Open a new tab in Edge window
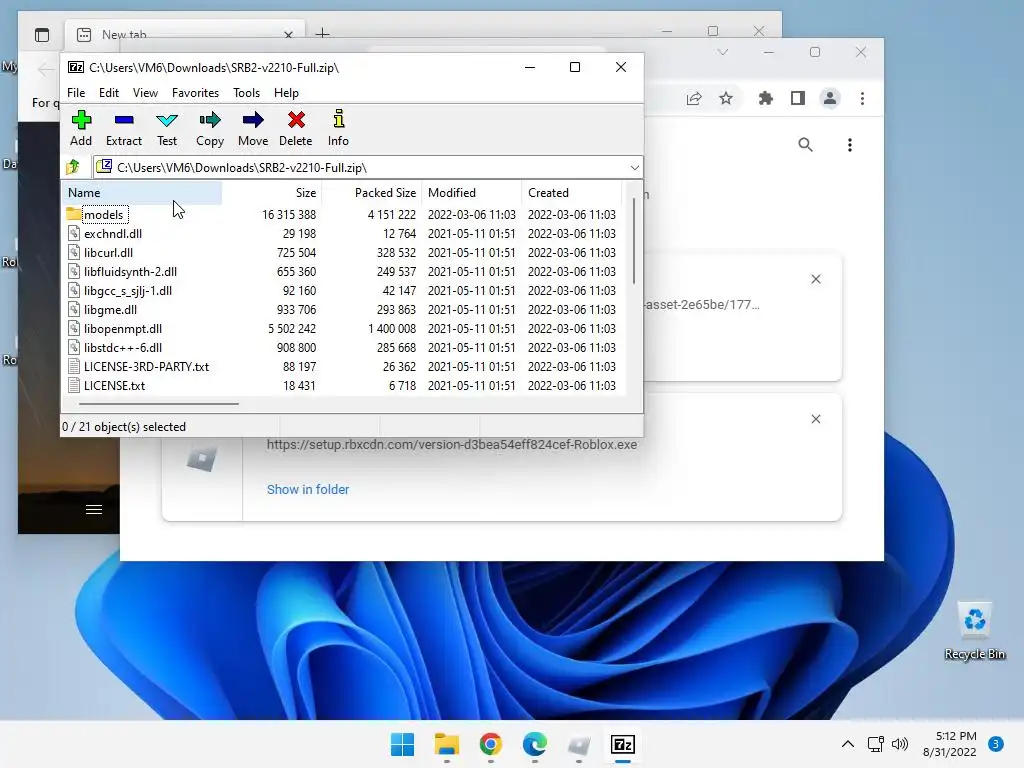 coord(323,33)
